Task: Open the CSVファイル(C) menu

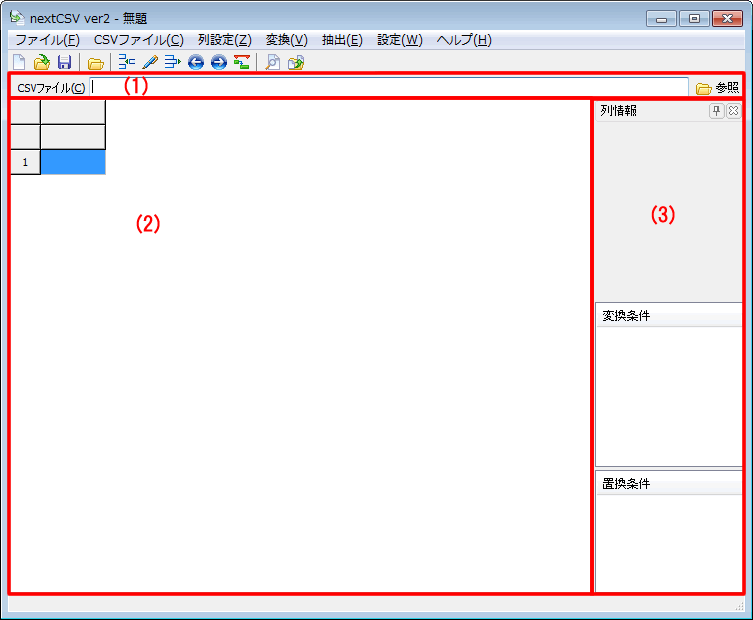Action: point(138,40)
